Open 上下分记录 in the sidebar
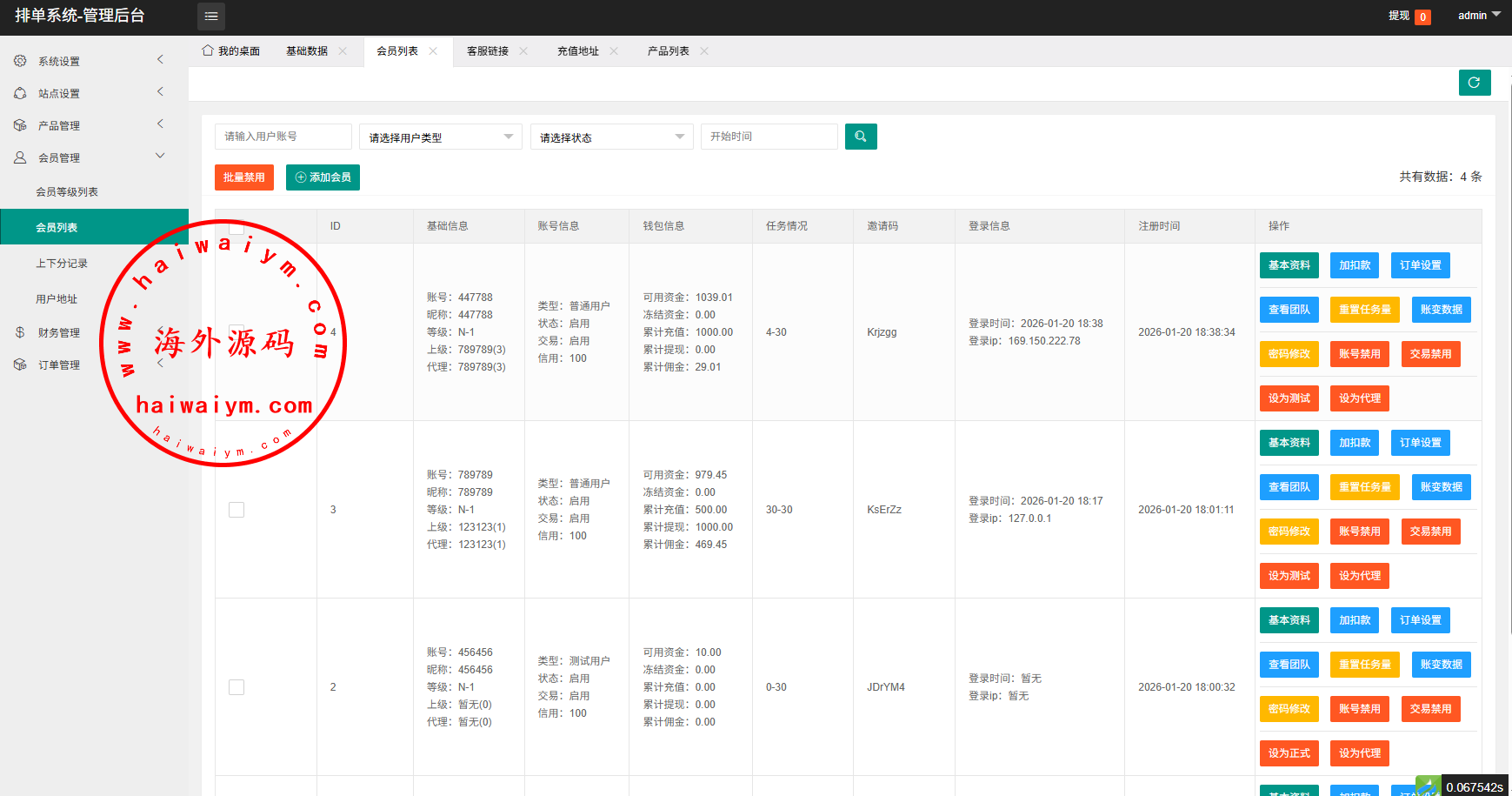The image size is (1512, 796). (x=62, y=264)
